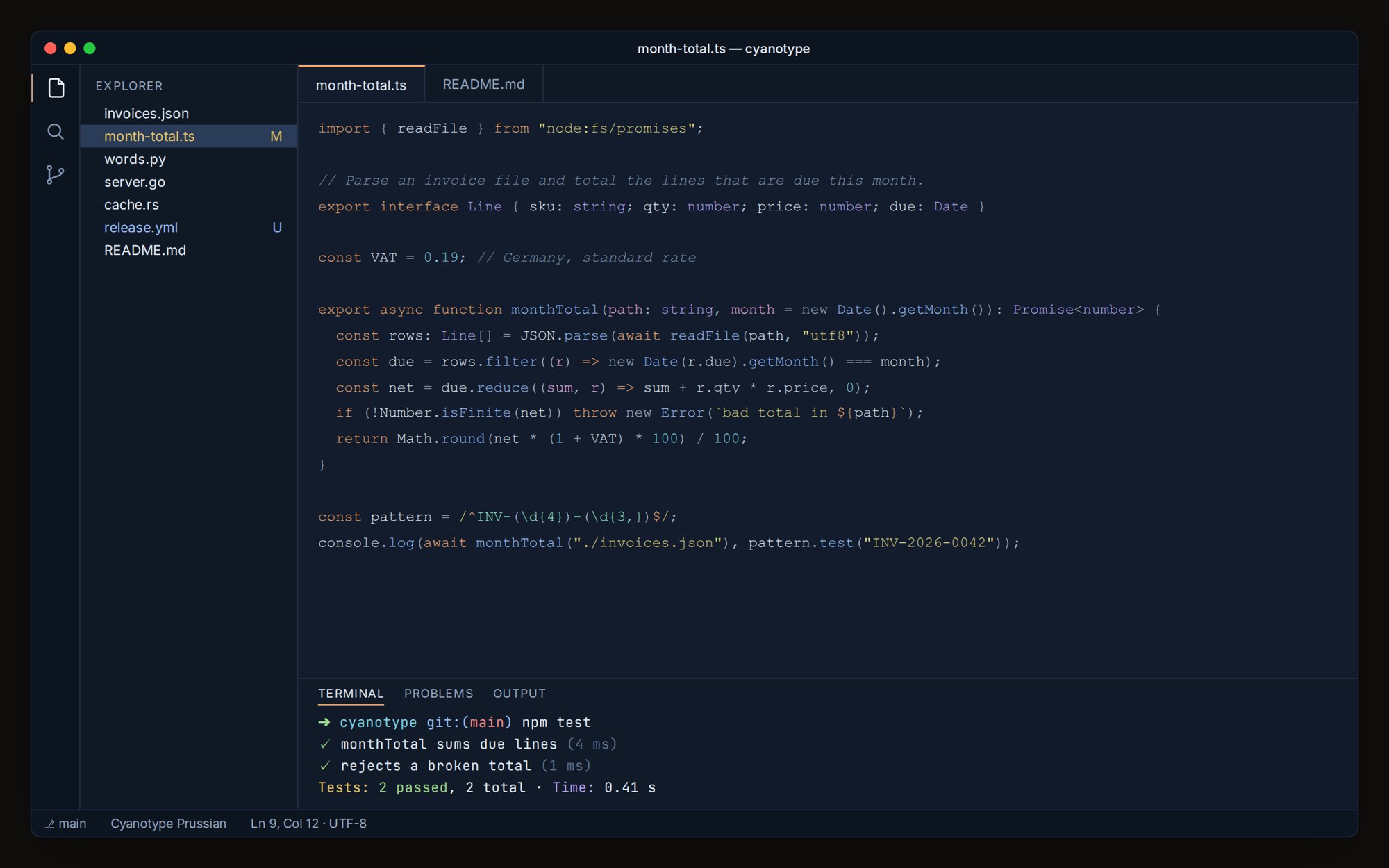Open the OUTPUT panel tab
The height and width of the screenshot is (868, 1389).
pyautogui.click(x=519, y=694)
